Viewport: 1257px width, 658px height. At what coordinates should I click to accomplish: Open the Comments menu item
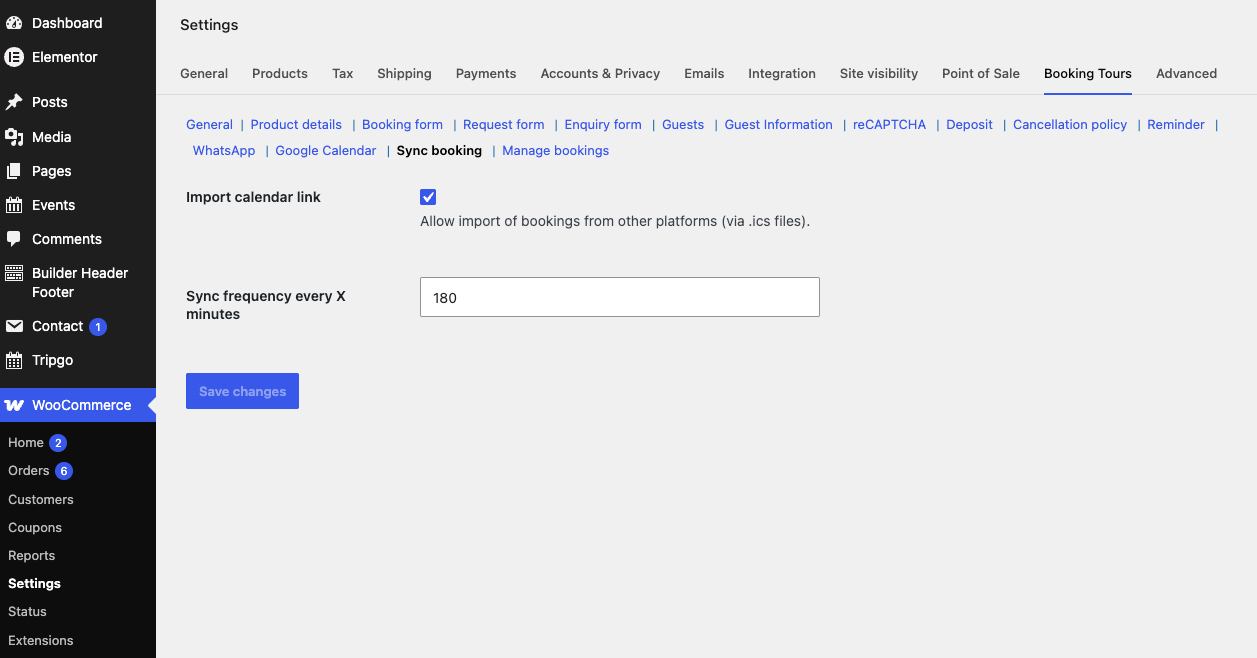67,239
